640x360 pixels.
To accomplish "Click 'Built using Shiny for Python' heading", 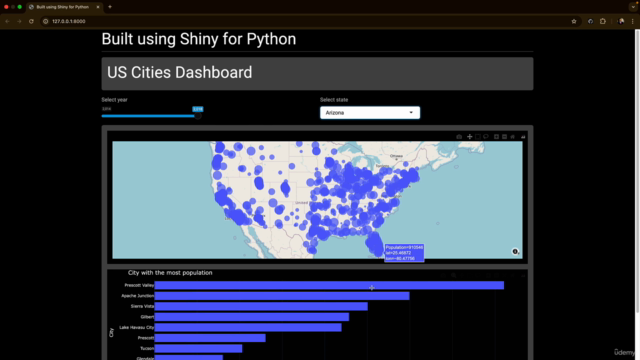I will (x=199, y=39).
